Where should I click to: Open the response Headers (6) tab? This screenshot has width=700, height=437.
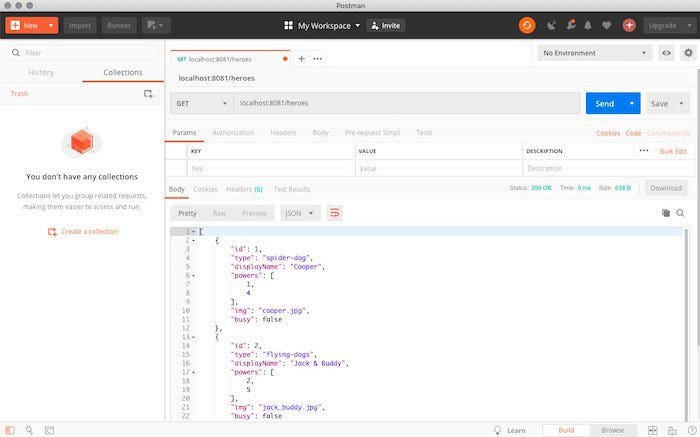[x=244, y=189]
